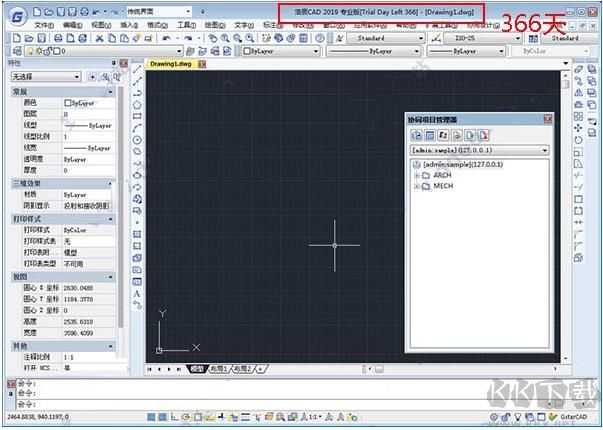Collapse the 常规 properties section
The width and height of the screenshot is (603, 430).
111,92
